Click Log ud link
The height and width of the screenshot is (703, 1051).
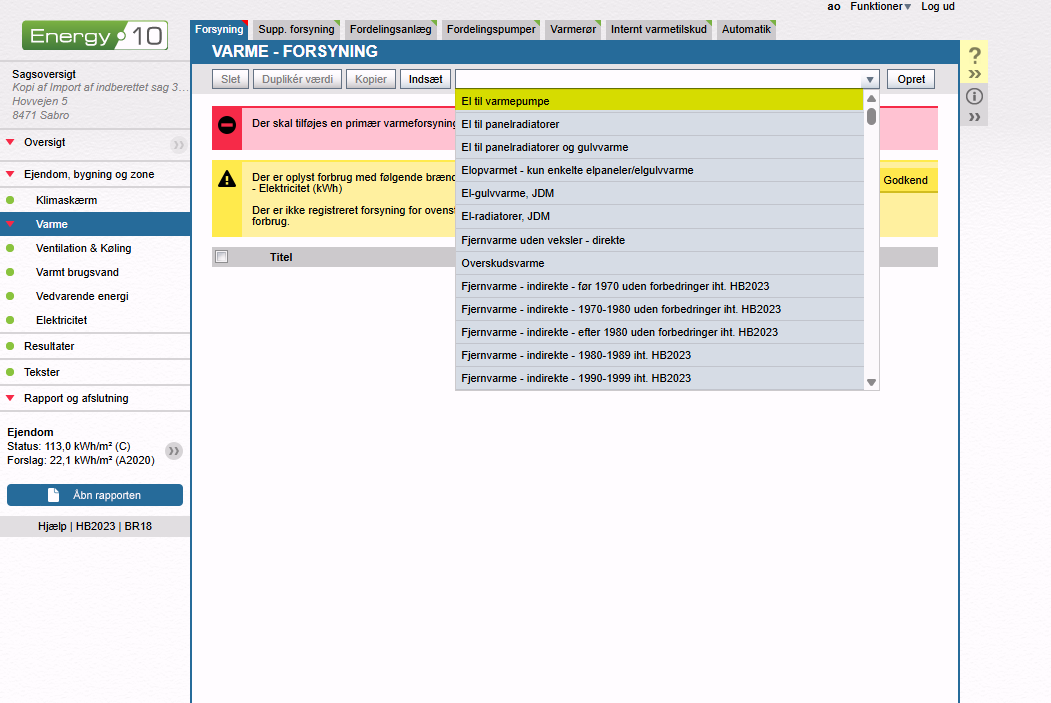tap(937, 6)
